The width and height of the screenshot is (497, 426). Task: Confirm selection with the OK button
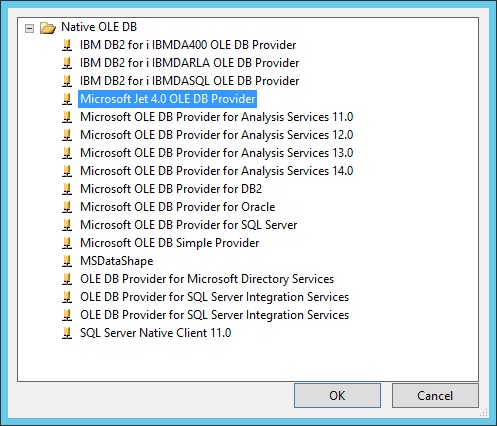(x=337, y=396)
